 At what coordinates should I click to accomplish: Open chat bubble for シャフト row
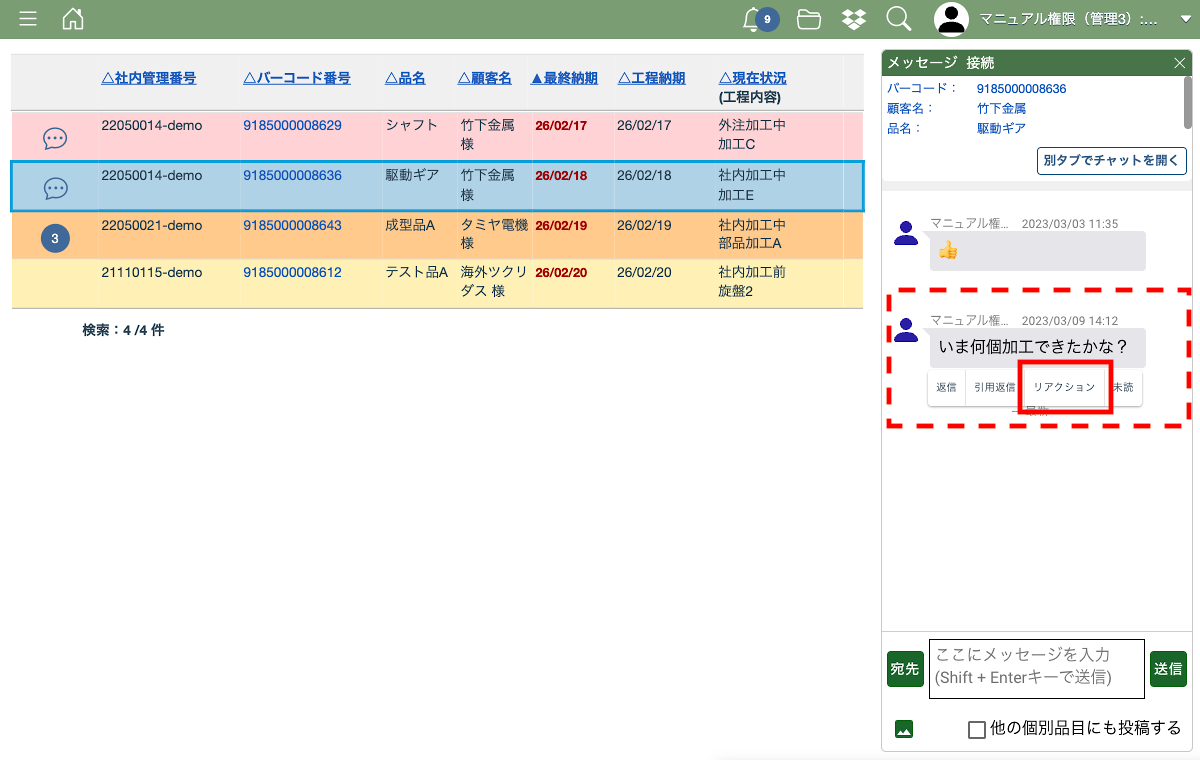pos(55,139)
